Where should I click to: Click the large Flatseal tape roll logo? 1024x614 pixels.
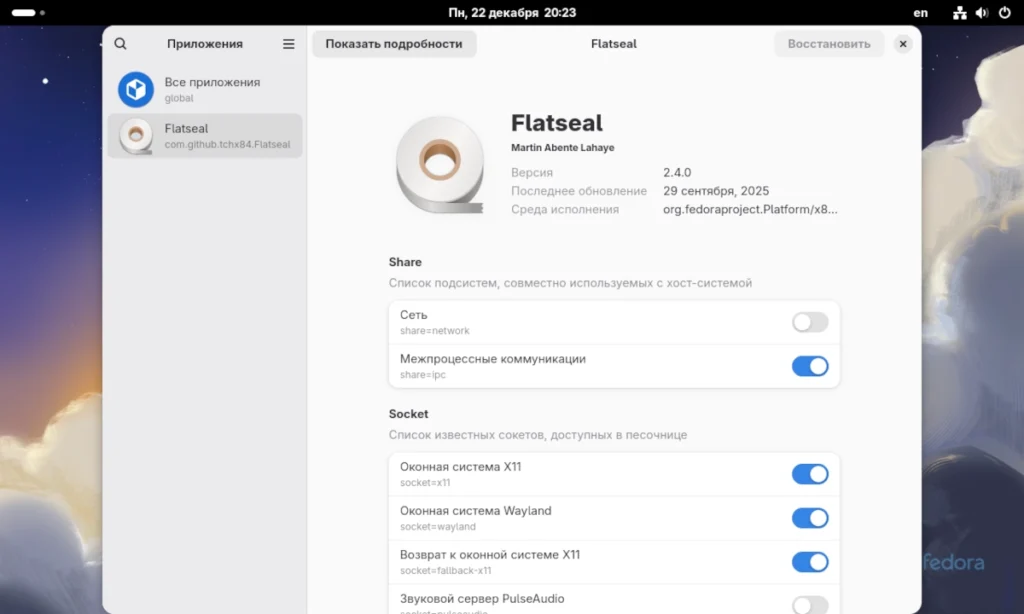pos(440,165)
